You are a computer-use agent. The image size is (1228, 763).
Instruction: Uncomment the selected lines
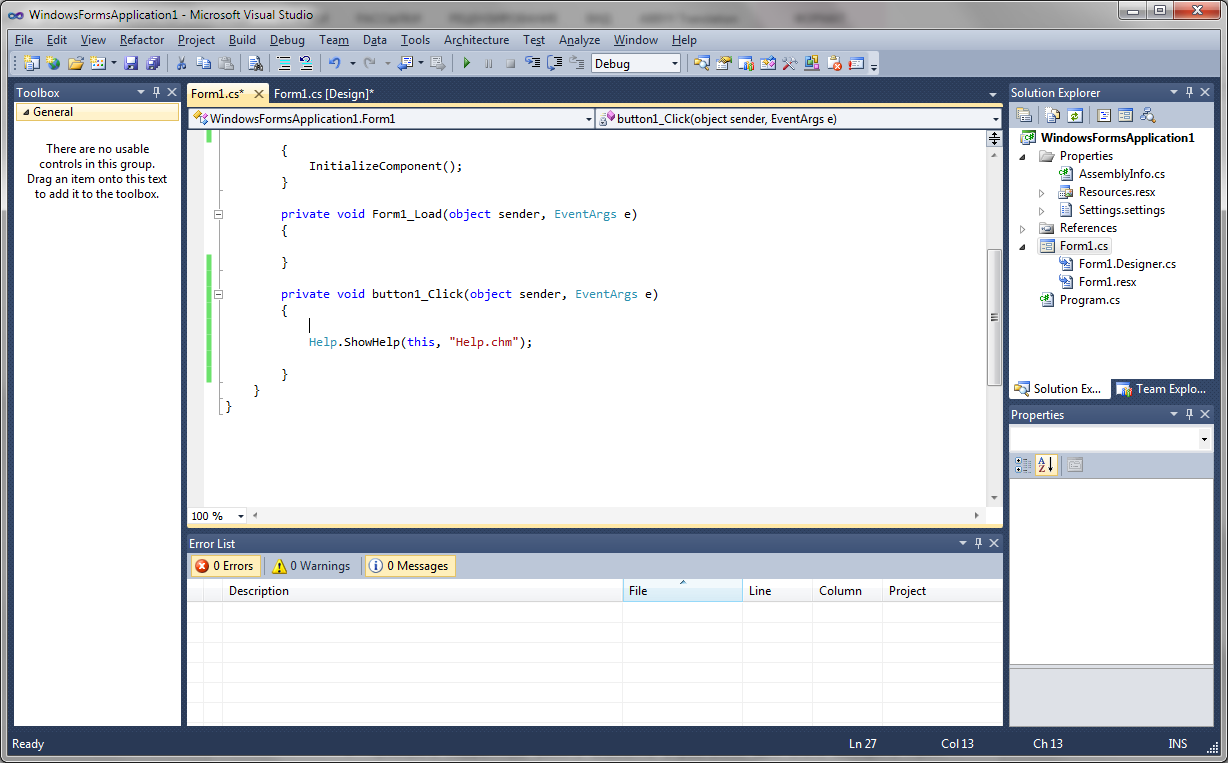point(306,63)
